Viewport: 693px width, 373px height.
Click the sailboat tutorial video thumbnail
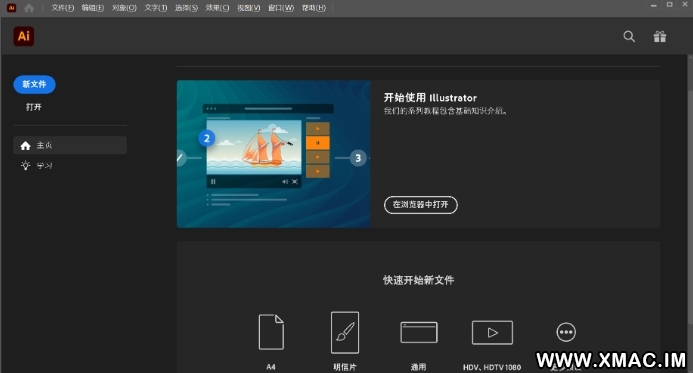click(254, 147)
